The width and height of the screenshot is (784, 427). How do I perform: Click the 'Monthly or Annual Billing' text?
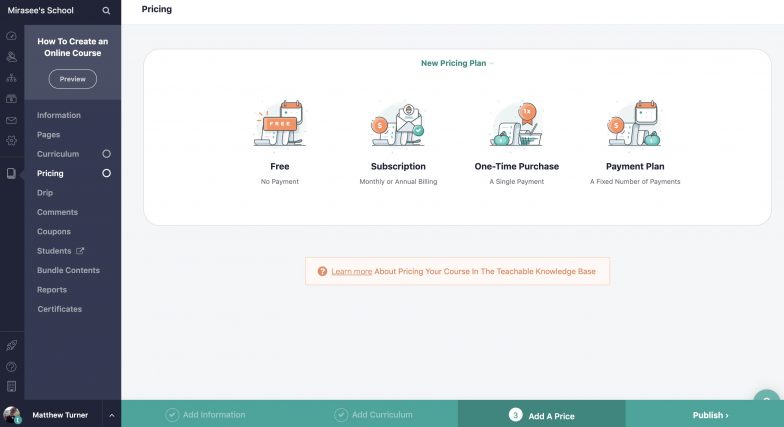(x=398, y=182)
